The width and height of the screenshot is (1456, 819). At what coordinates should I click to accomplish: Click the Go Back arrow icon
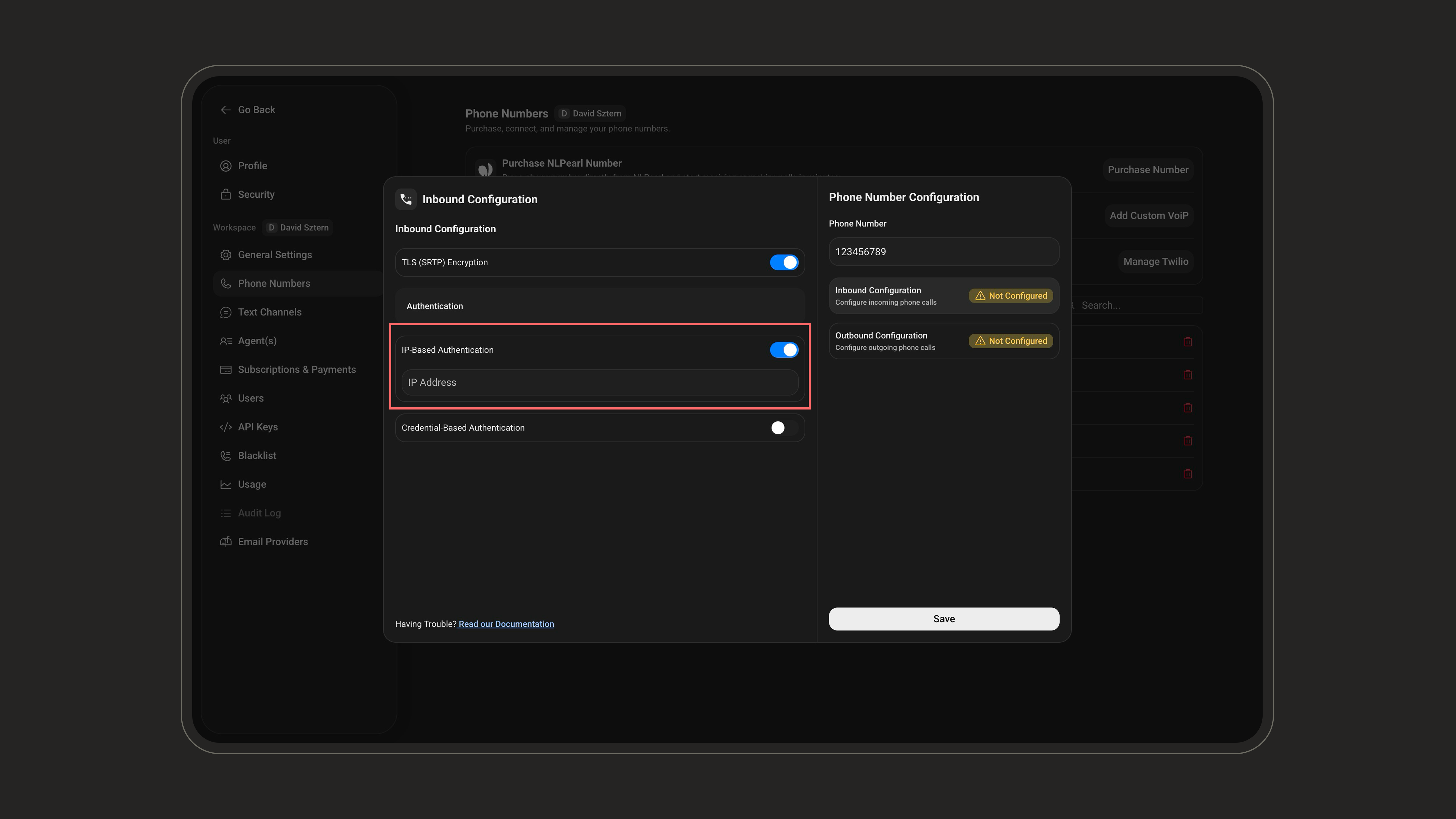tap(226, 110)
